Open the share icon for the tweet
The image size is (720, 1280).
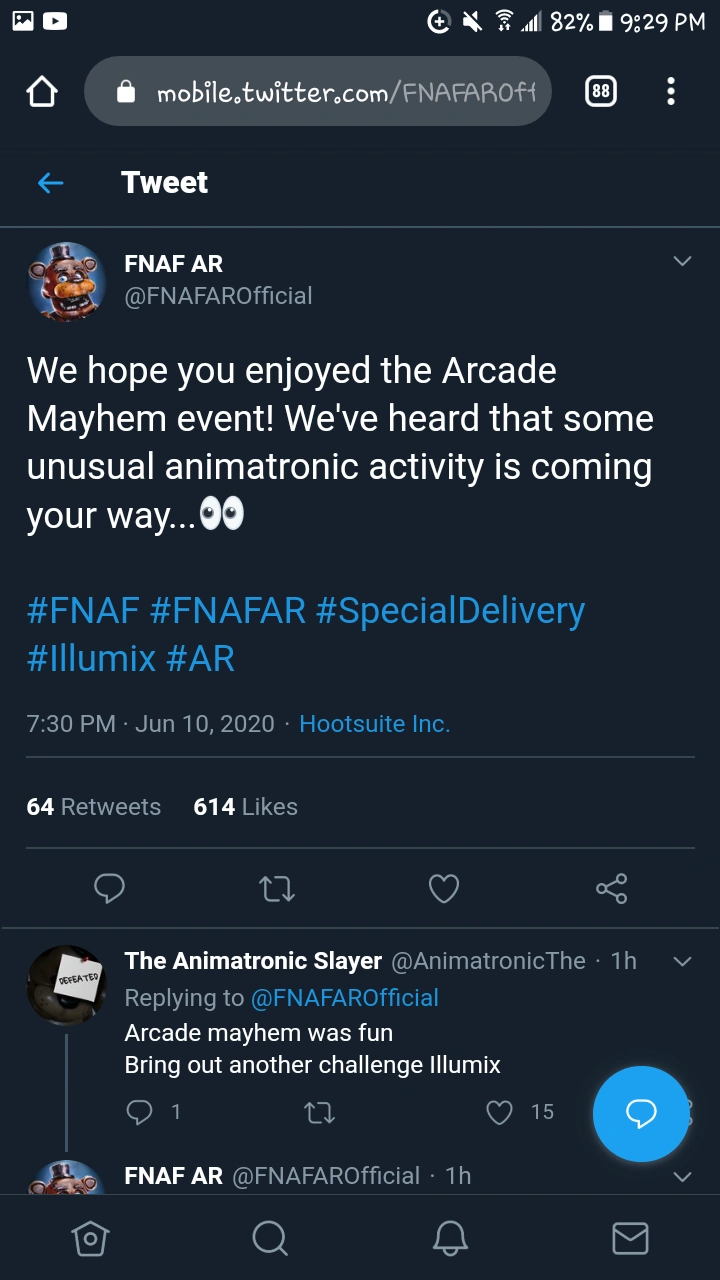611,888
